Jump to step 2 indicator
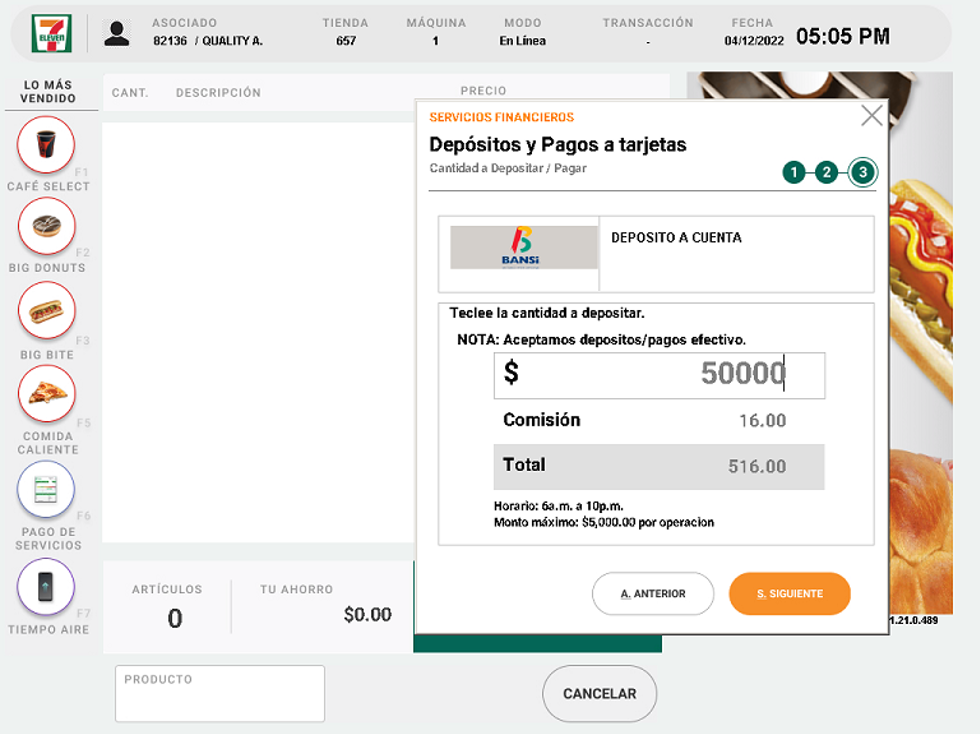This screenshot has height=734, width=980. click(x=826, y=173)
